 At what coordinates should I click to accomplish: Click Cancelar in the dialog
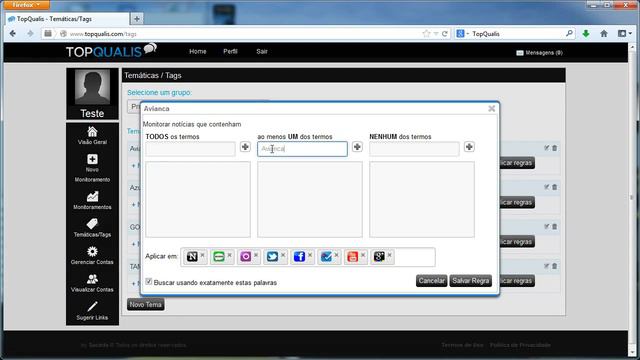tap(431, 281)
